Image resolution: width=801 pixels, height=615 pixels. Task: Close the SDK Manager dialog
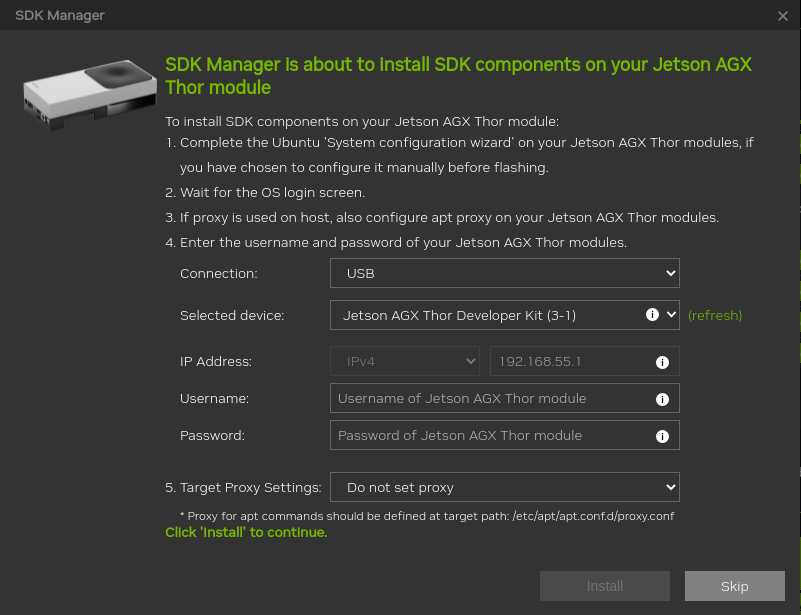[783, 16]
